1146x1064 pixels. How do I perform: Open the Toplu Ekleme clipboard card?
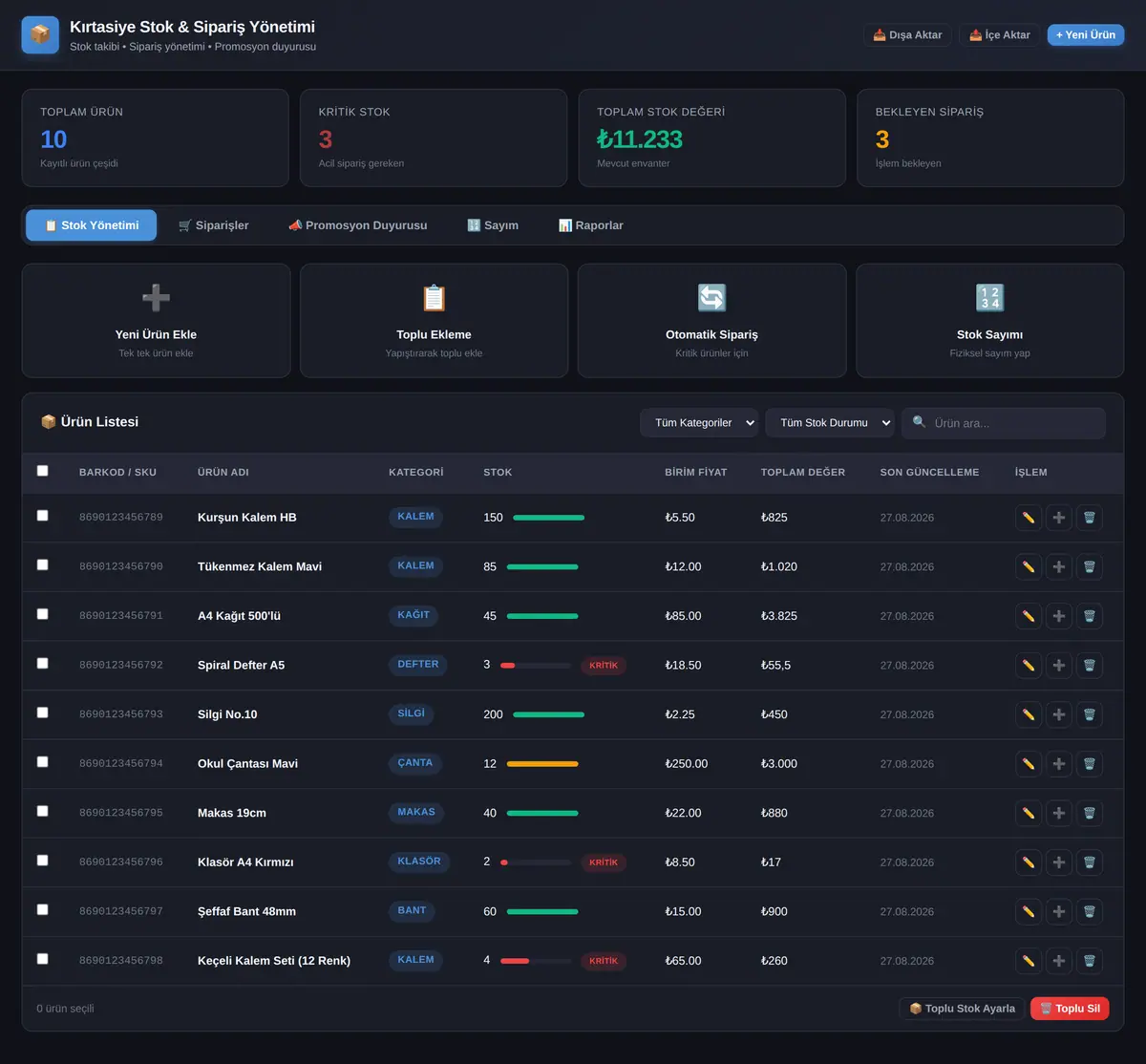click(435, 321)
